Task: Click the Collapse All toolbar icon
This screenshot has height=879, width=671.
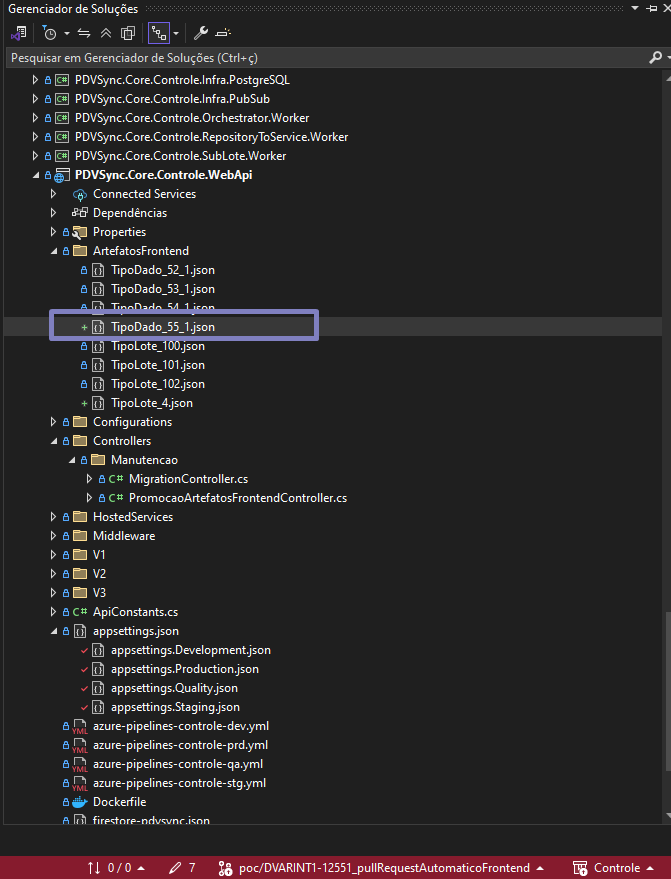Action: point(106,32)
